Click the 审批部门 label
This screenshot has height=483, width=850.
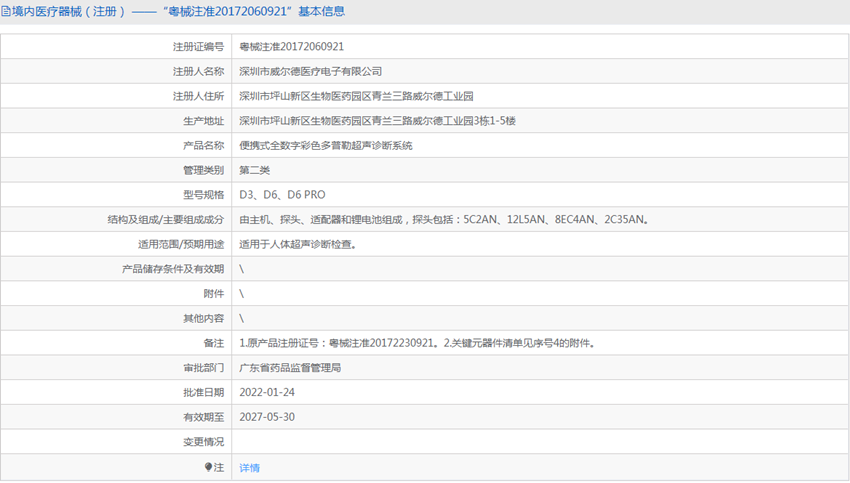tap(203, 368)
